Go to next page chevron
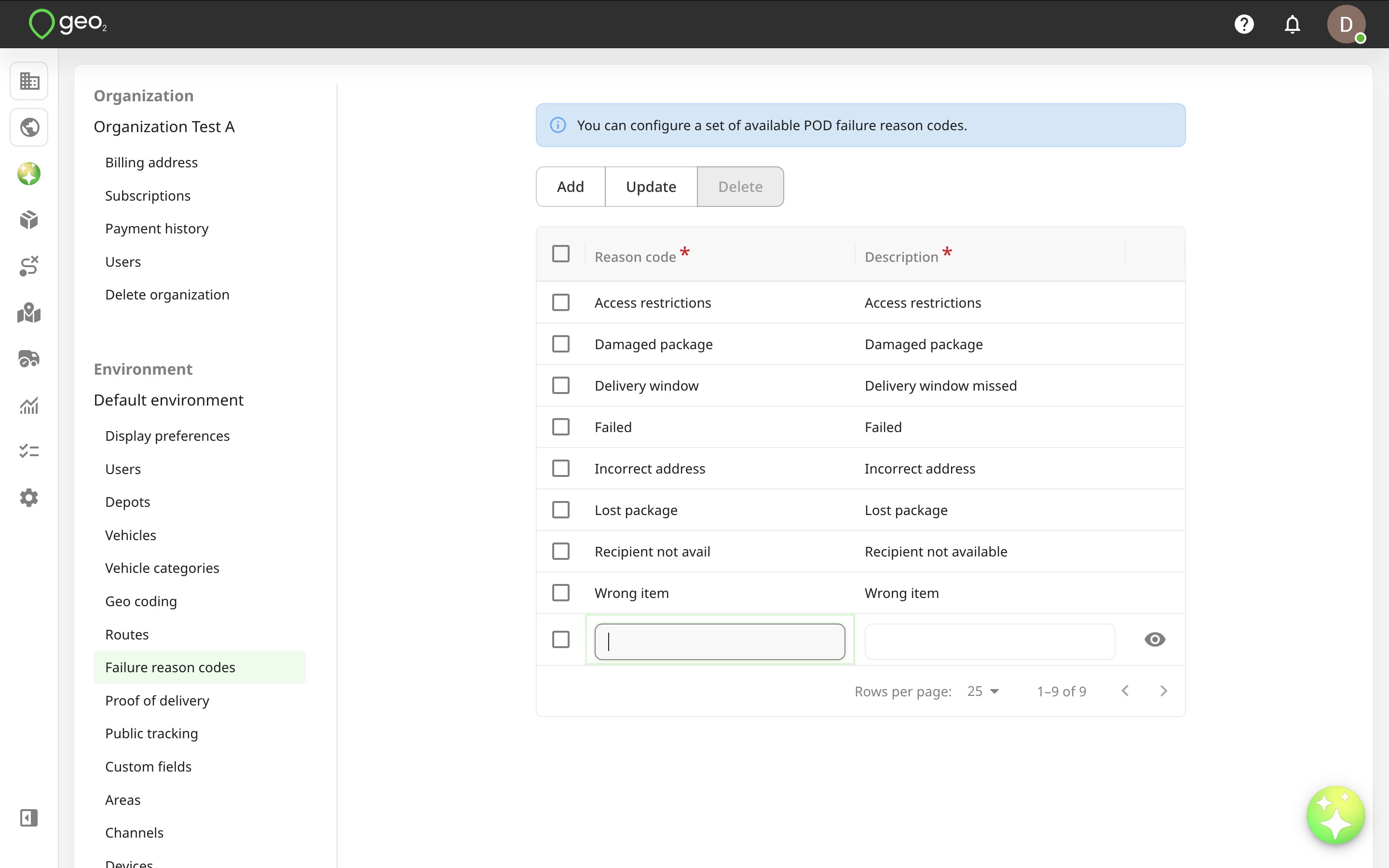 point(1163,691)
